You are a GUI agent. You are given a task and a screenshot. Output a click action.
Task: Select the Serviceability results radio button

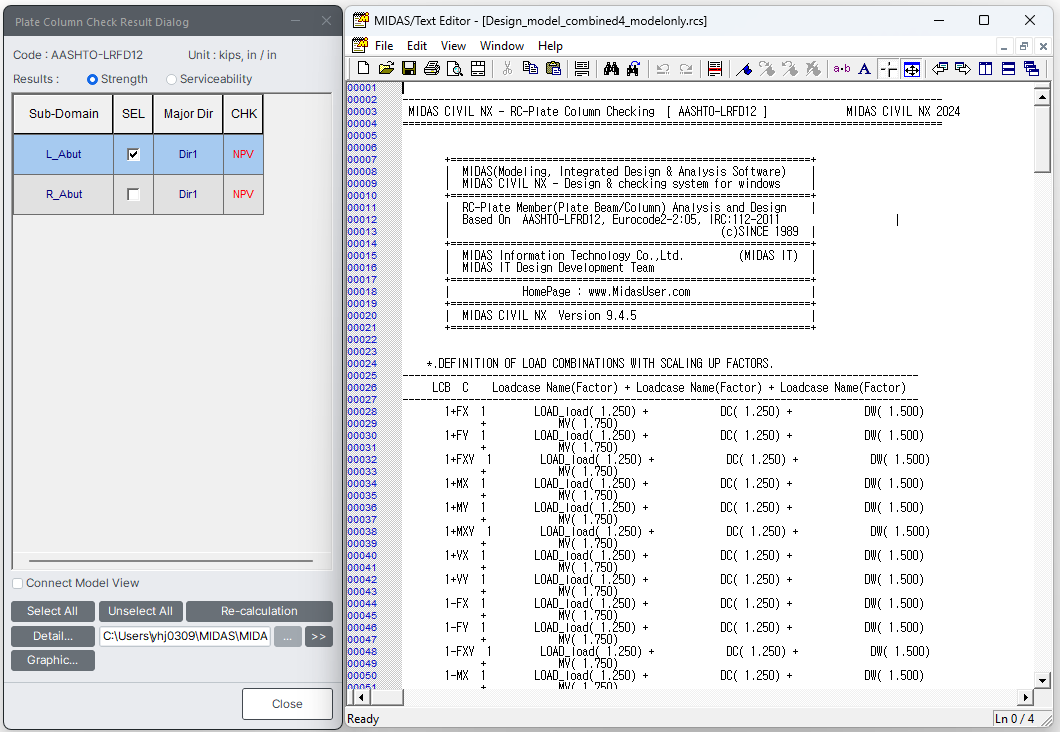[x=172, y=79]
